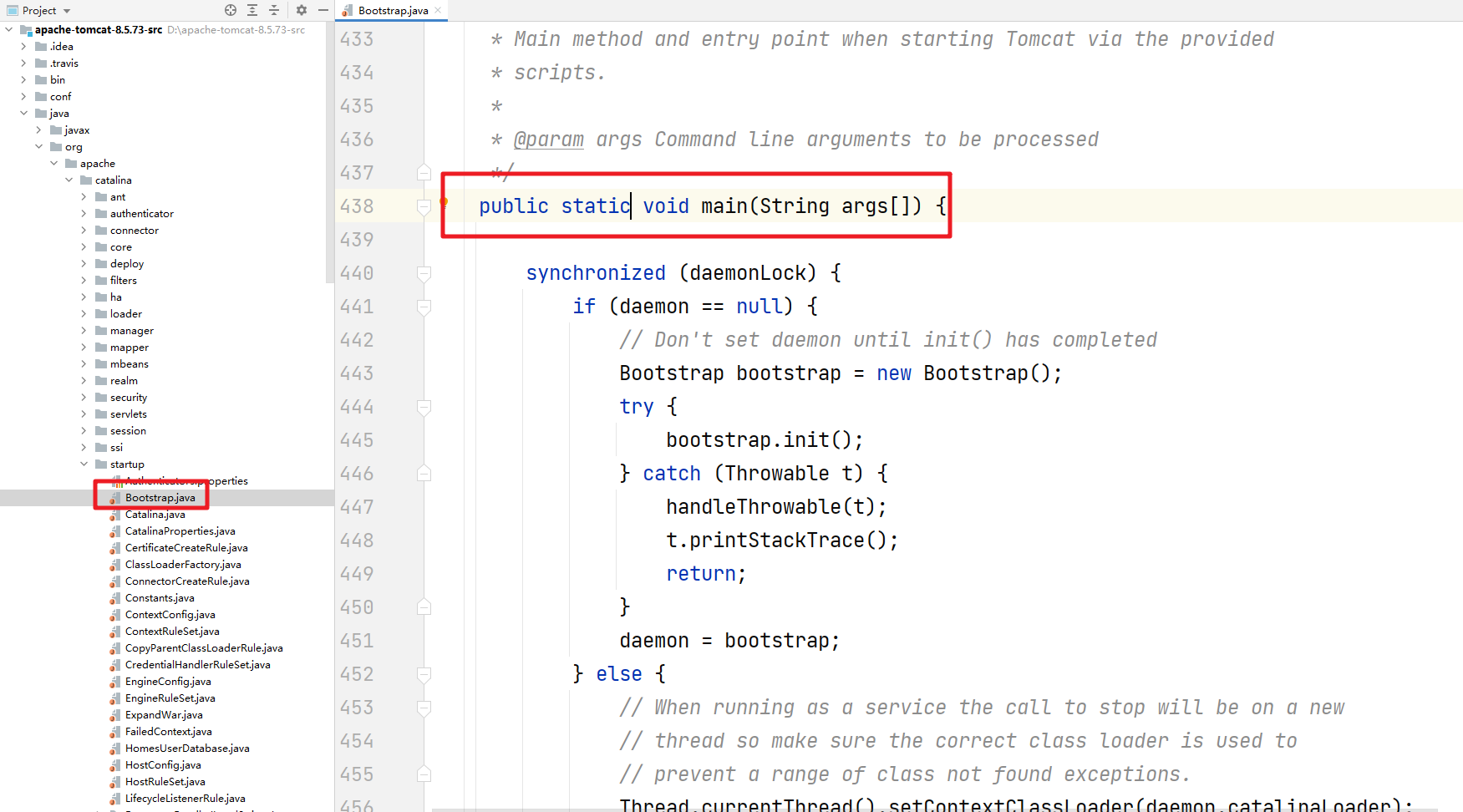Click the intention bulb icon on line 438
Screen dimensions: 1463x812
click(444, 202)
